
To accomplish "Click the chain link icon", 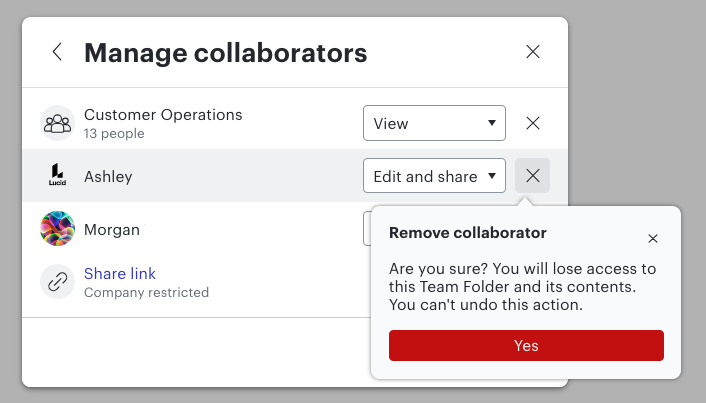I will click(x=57, y=282).
